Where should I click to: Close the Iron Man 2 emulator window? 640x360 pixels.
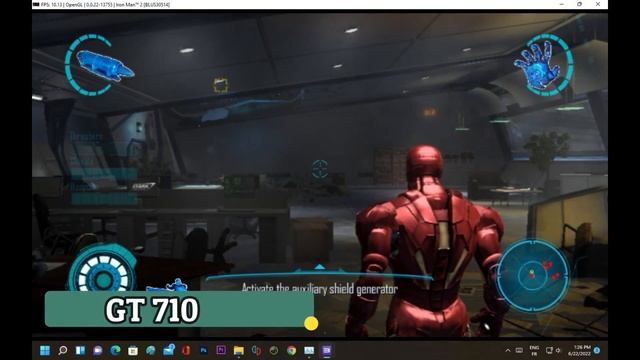tap(598, 4)
